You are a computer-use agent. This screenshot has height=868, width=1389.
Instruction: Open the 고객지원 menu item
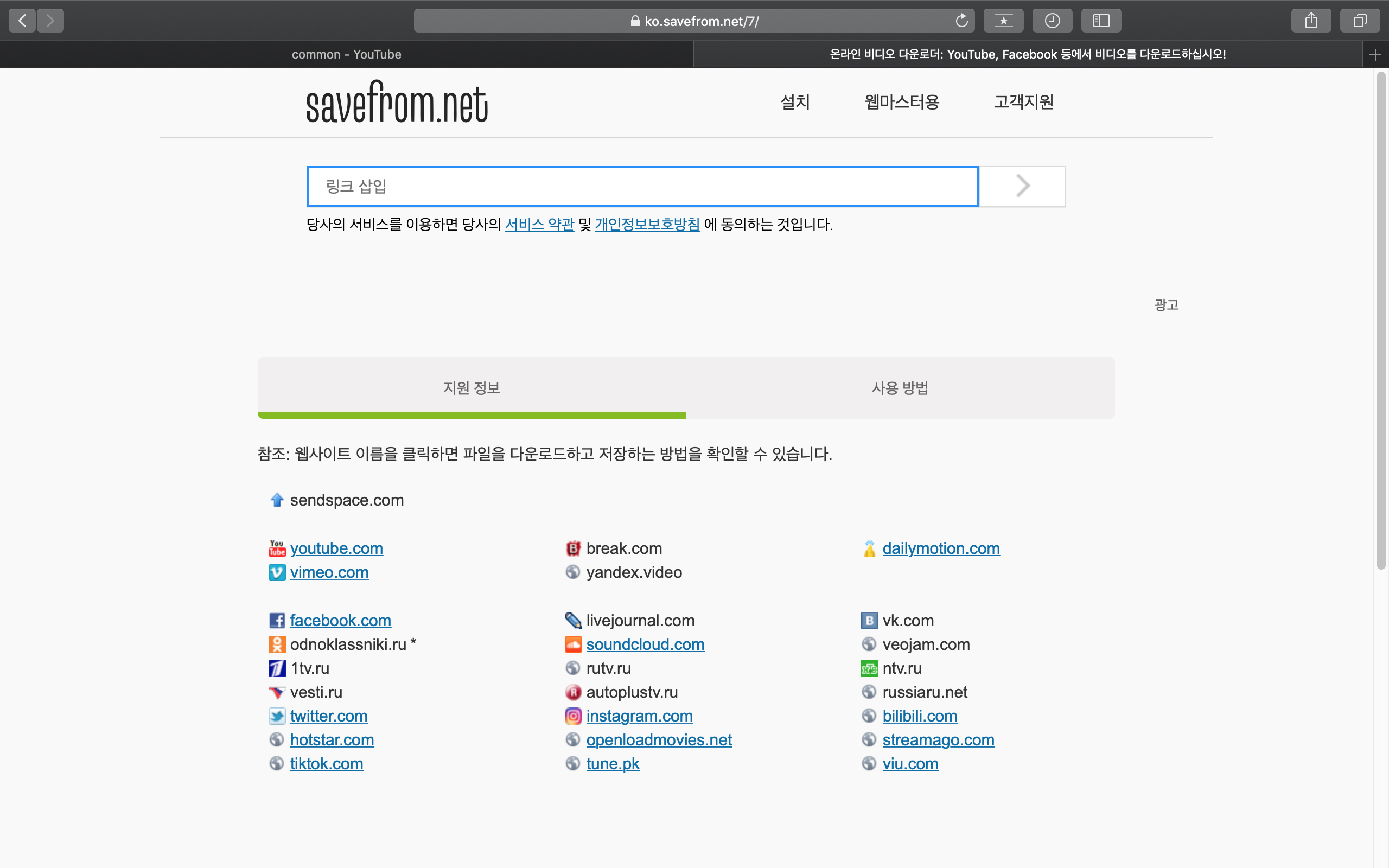pyautogui.click(x=1023, y=102)
